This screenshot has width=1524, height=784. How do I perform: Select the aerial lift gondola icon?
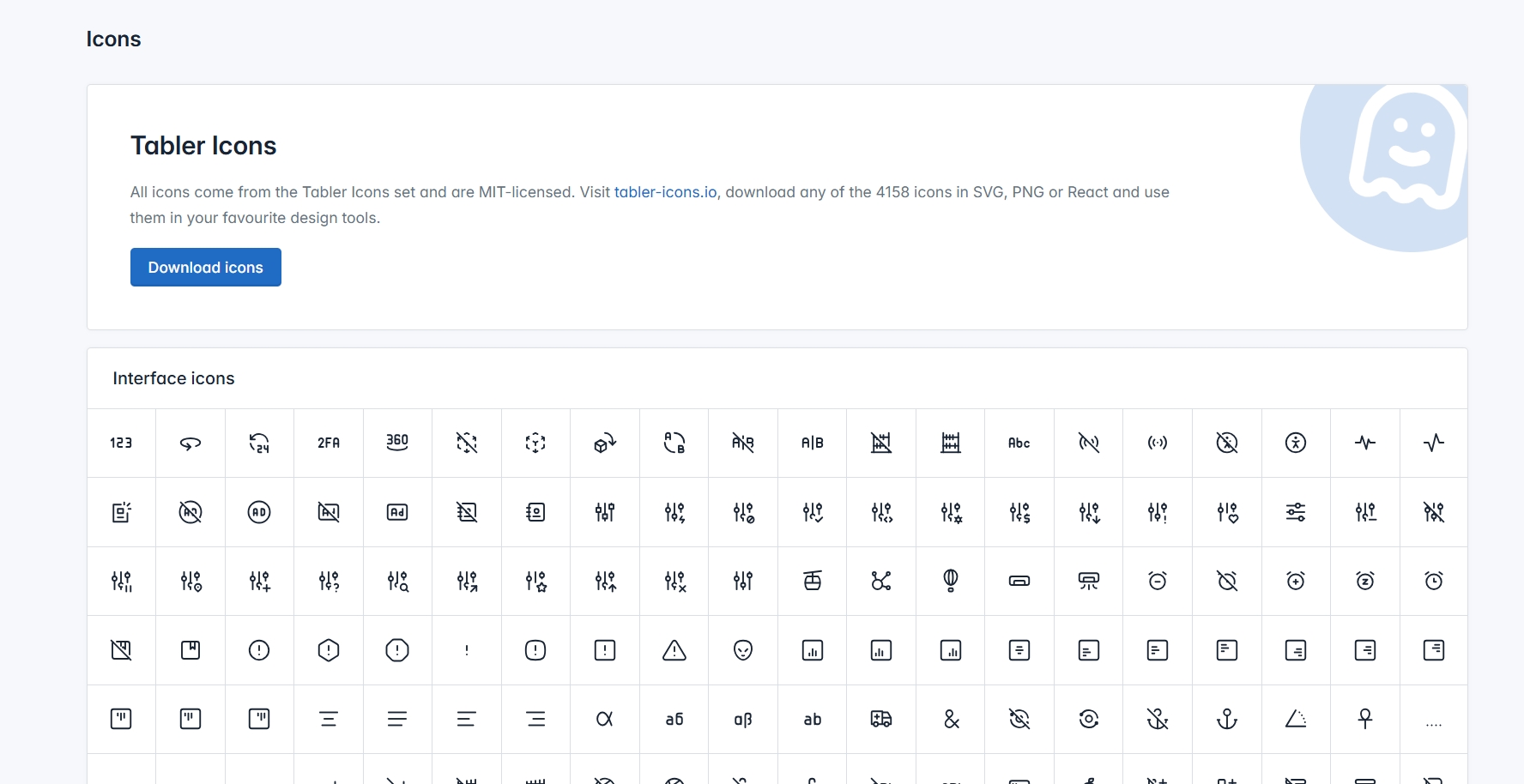pos(812,581)
